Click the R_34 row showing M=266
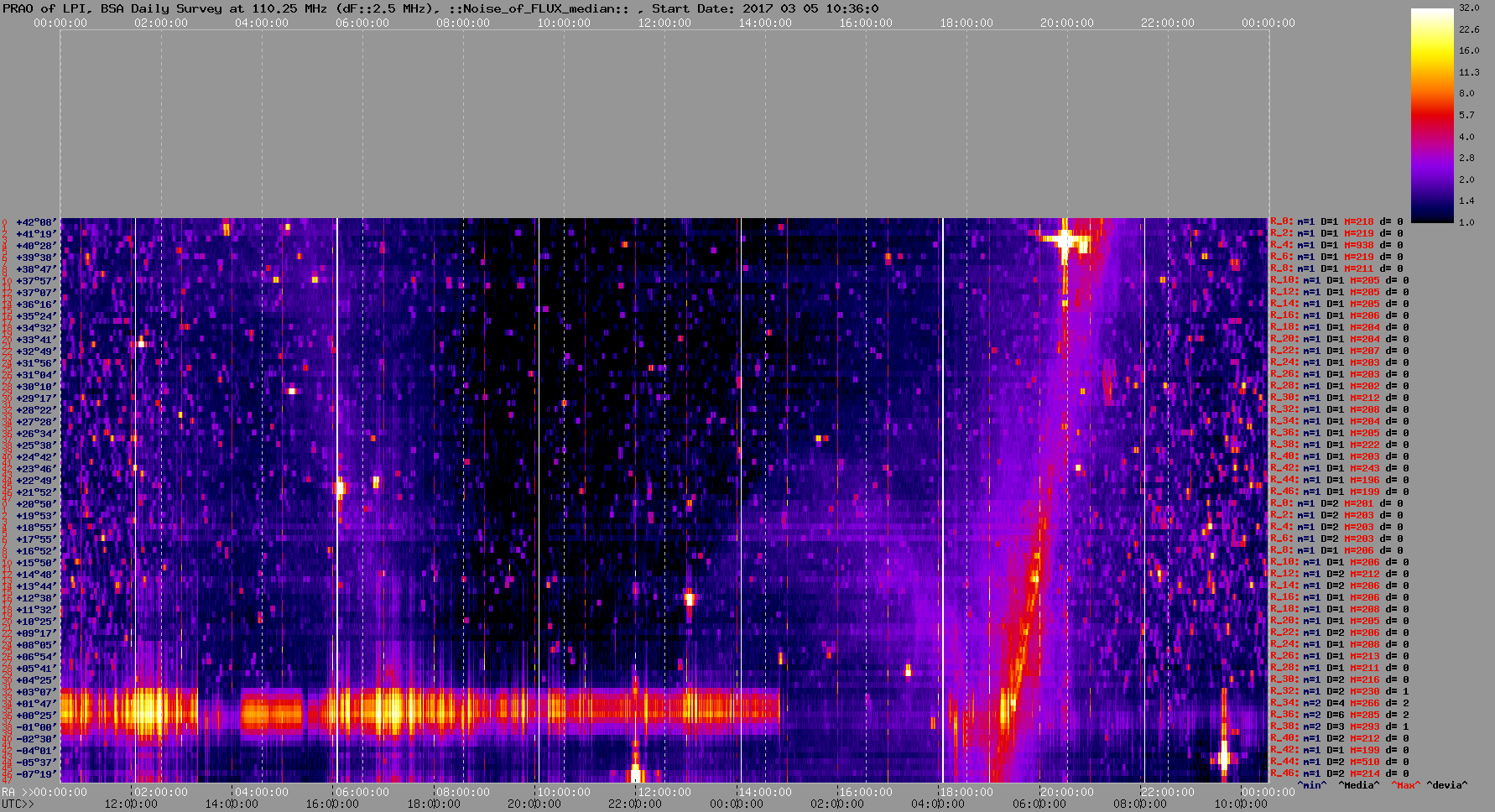Viewport: 1495px width, 812px height. [x=1340, y=703]
